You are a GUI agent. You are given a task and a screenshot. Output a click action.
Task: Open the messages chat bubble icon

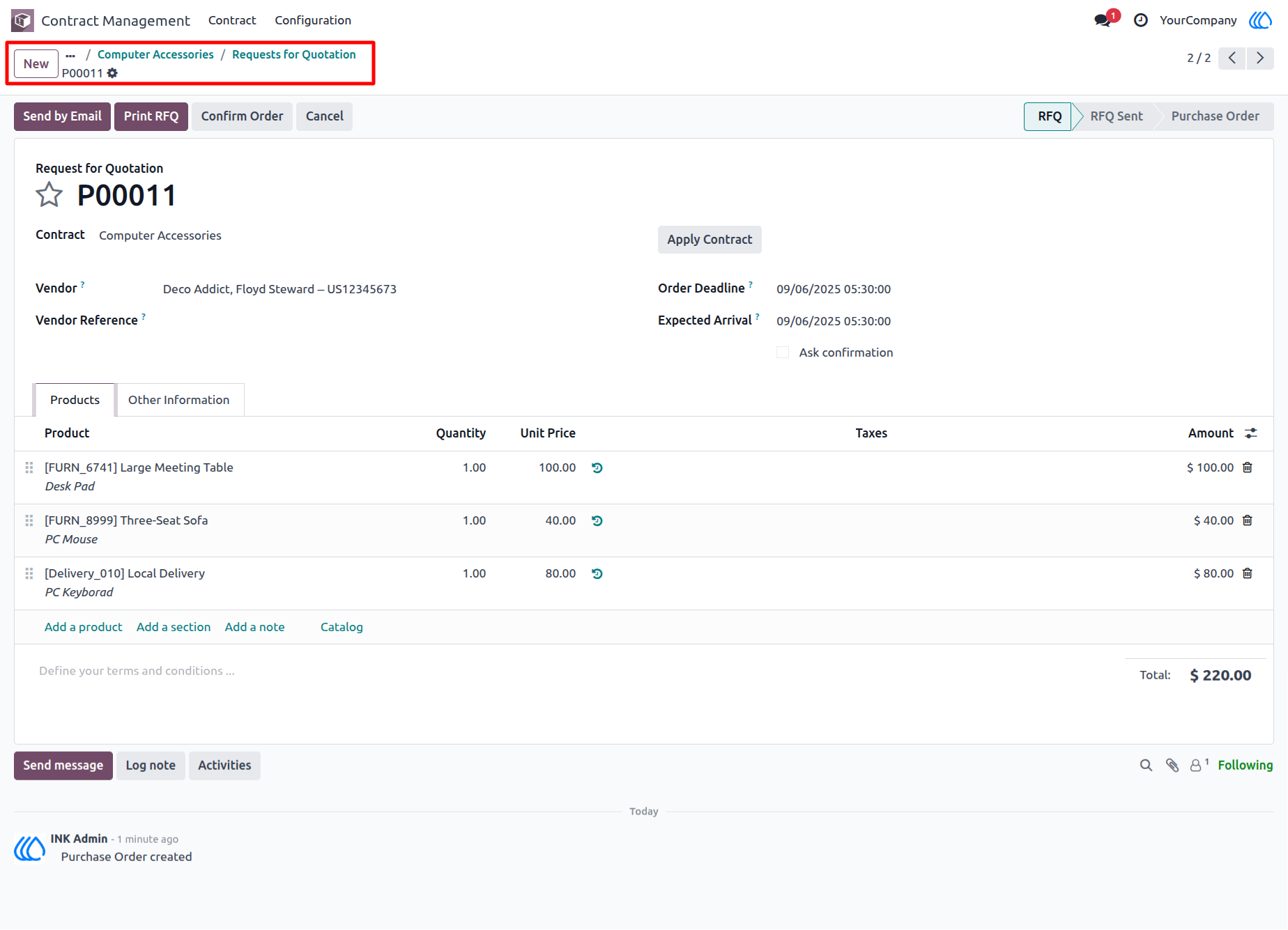(1103, 20)
